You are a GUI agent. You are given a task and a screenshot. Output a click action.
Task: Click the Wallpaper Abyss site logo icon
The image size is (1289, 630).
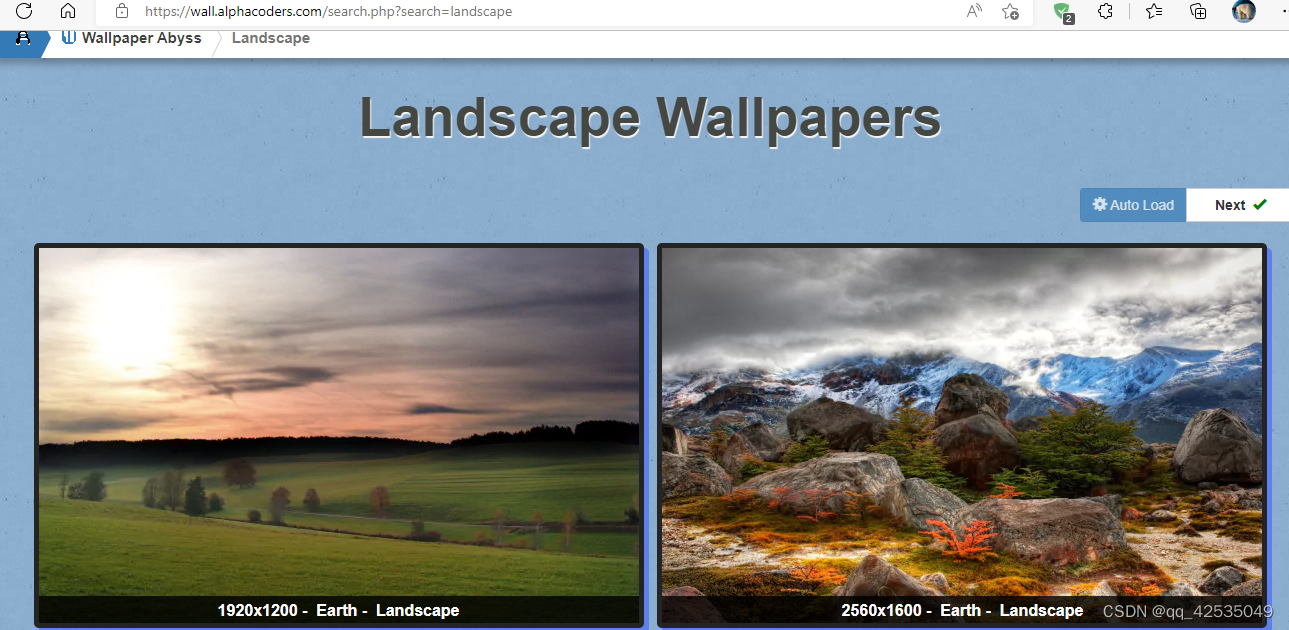pyautogui.click(x=67, y=37)
